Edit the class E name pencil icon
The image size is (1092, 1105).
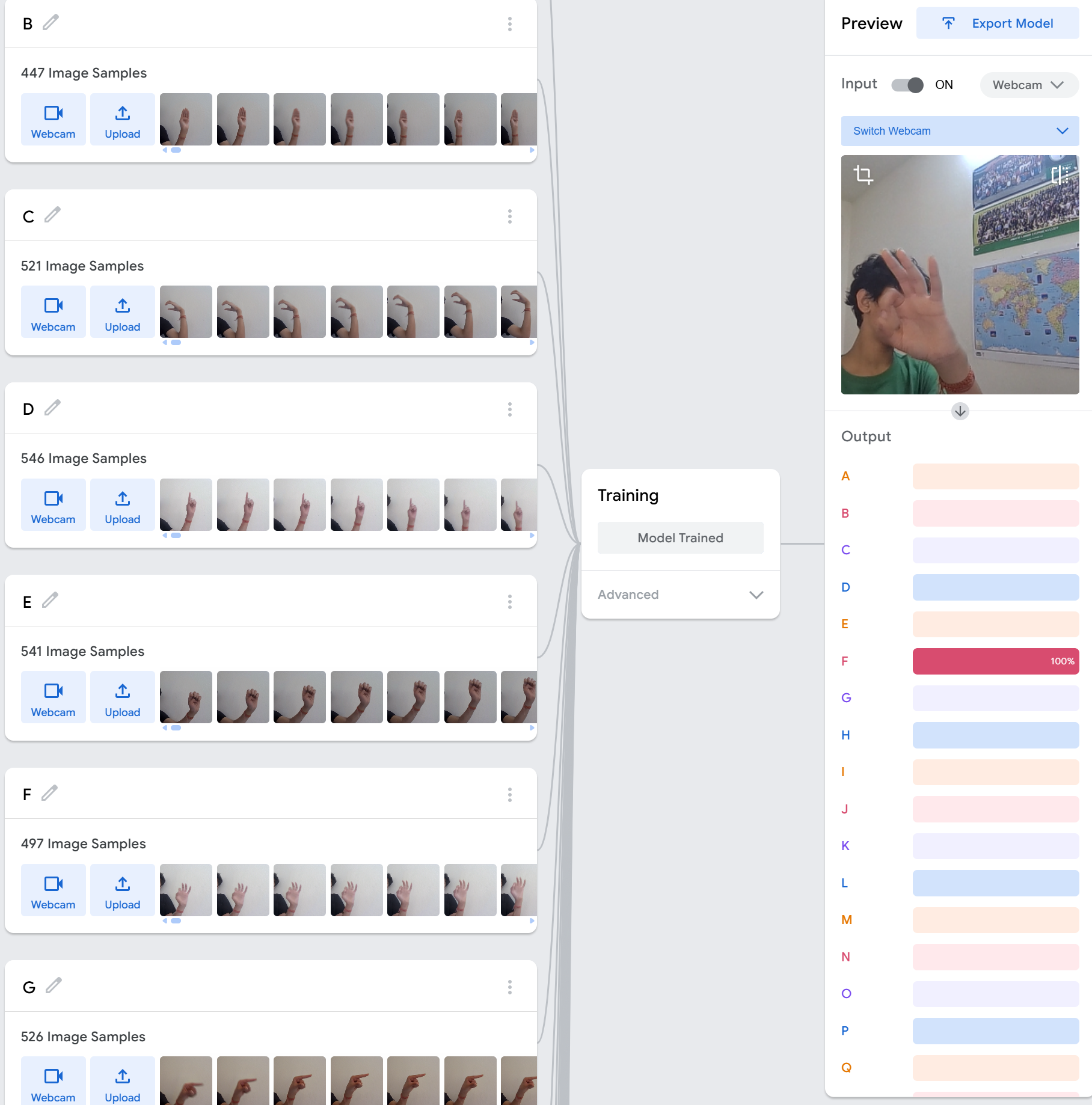coord(50,600)
